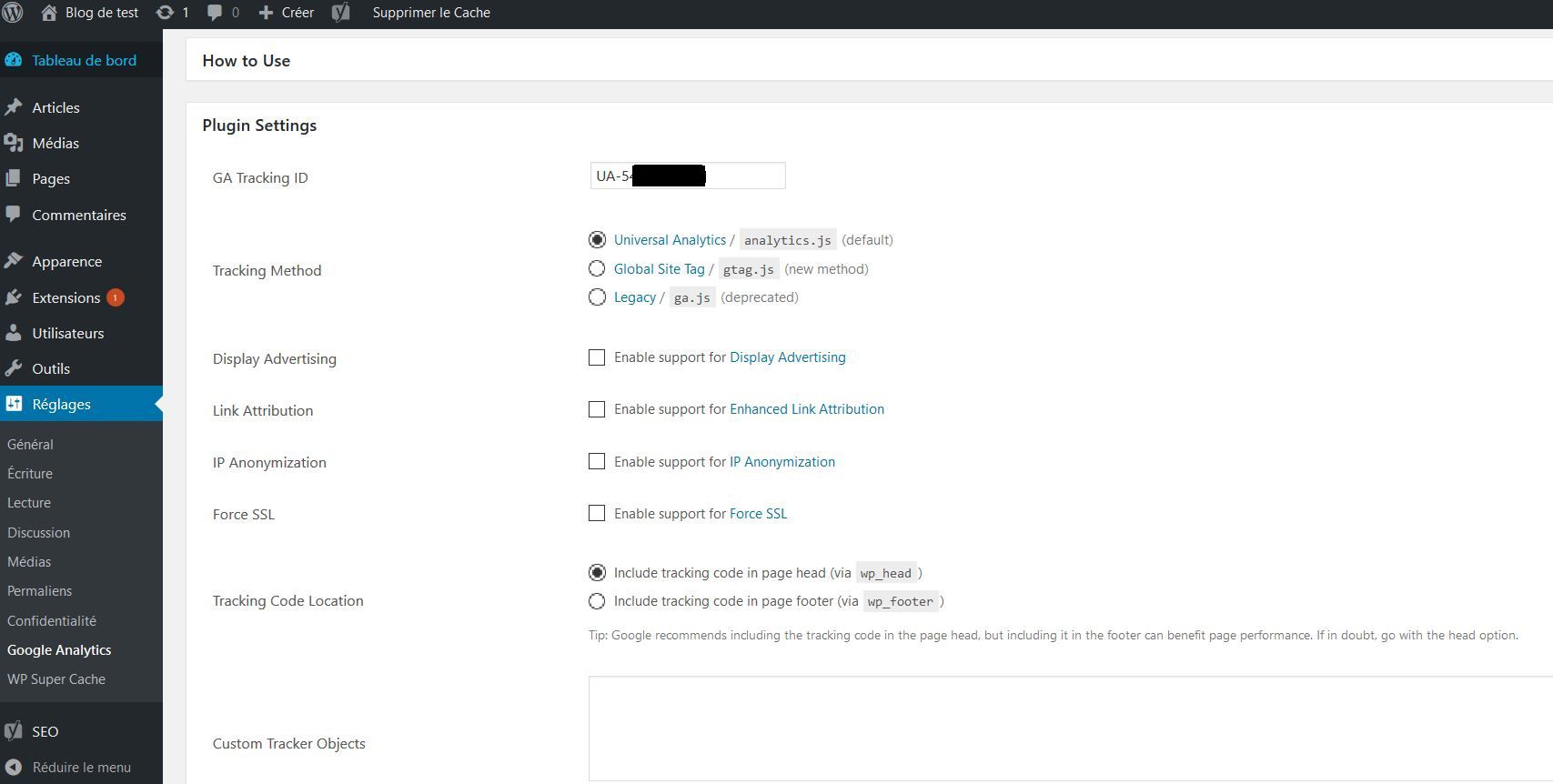
Task: Open the Google Analytics settings submenu
Action: 59,649
